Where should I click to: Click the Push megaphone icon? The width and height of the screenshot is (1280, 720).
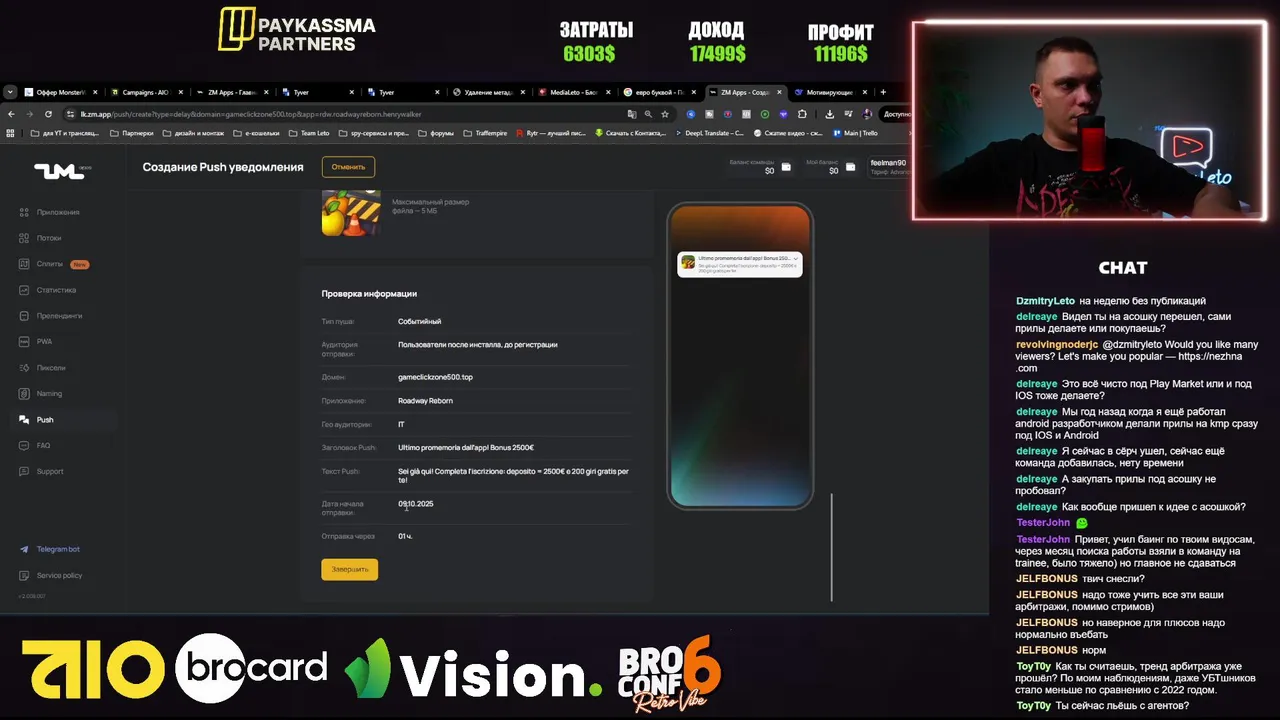[x=24, y=420]
